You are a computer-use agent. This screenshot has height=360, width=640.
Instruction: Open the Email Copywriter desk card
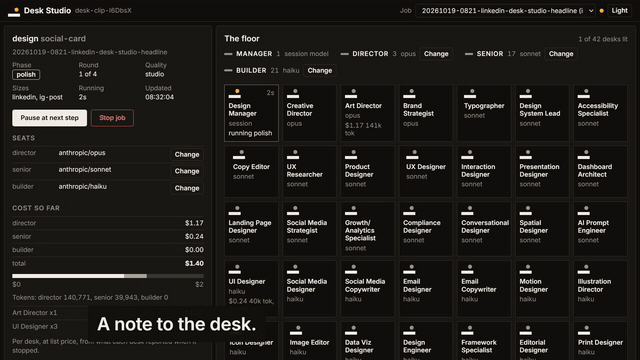[x=484, y=289]
